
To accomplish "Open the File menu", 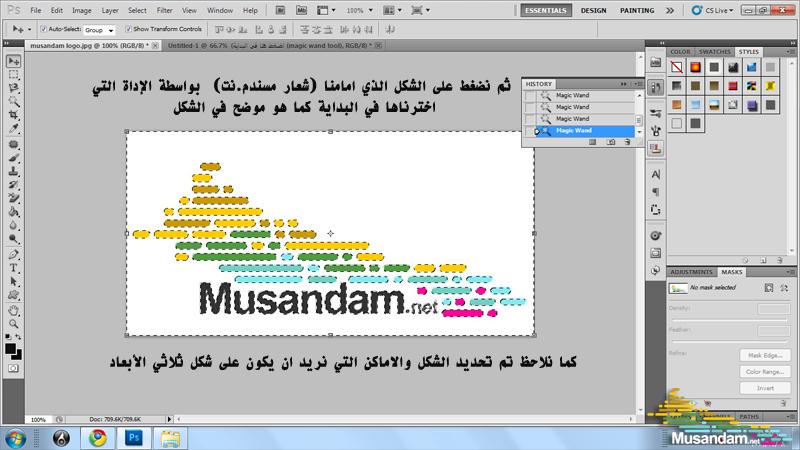I will click(x=36, y=10).
